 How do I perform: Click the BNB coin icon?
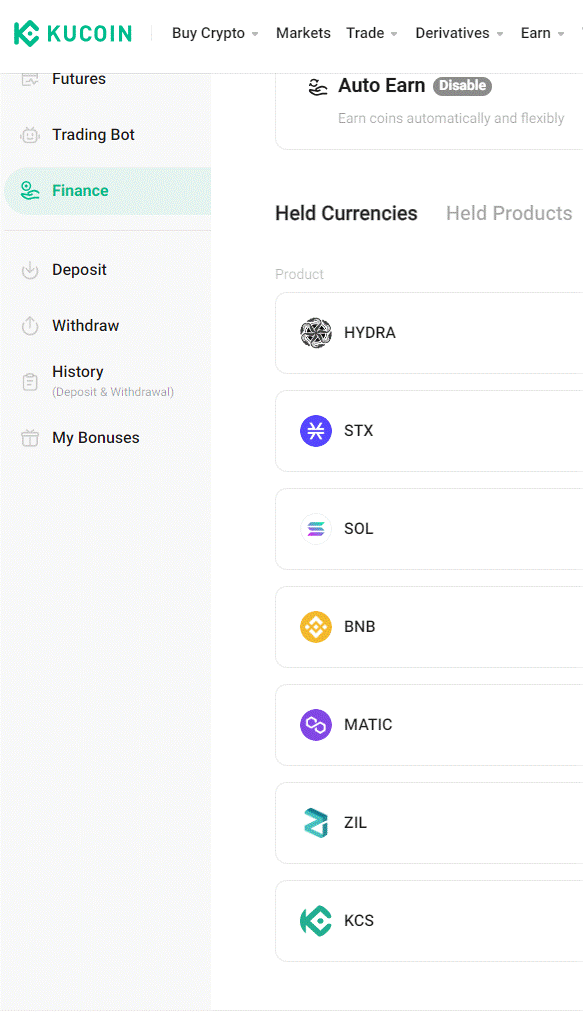[x=316, y=627]
